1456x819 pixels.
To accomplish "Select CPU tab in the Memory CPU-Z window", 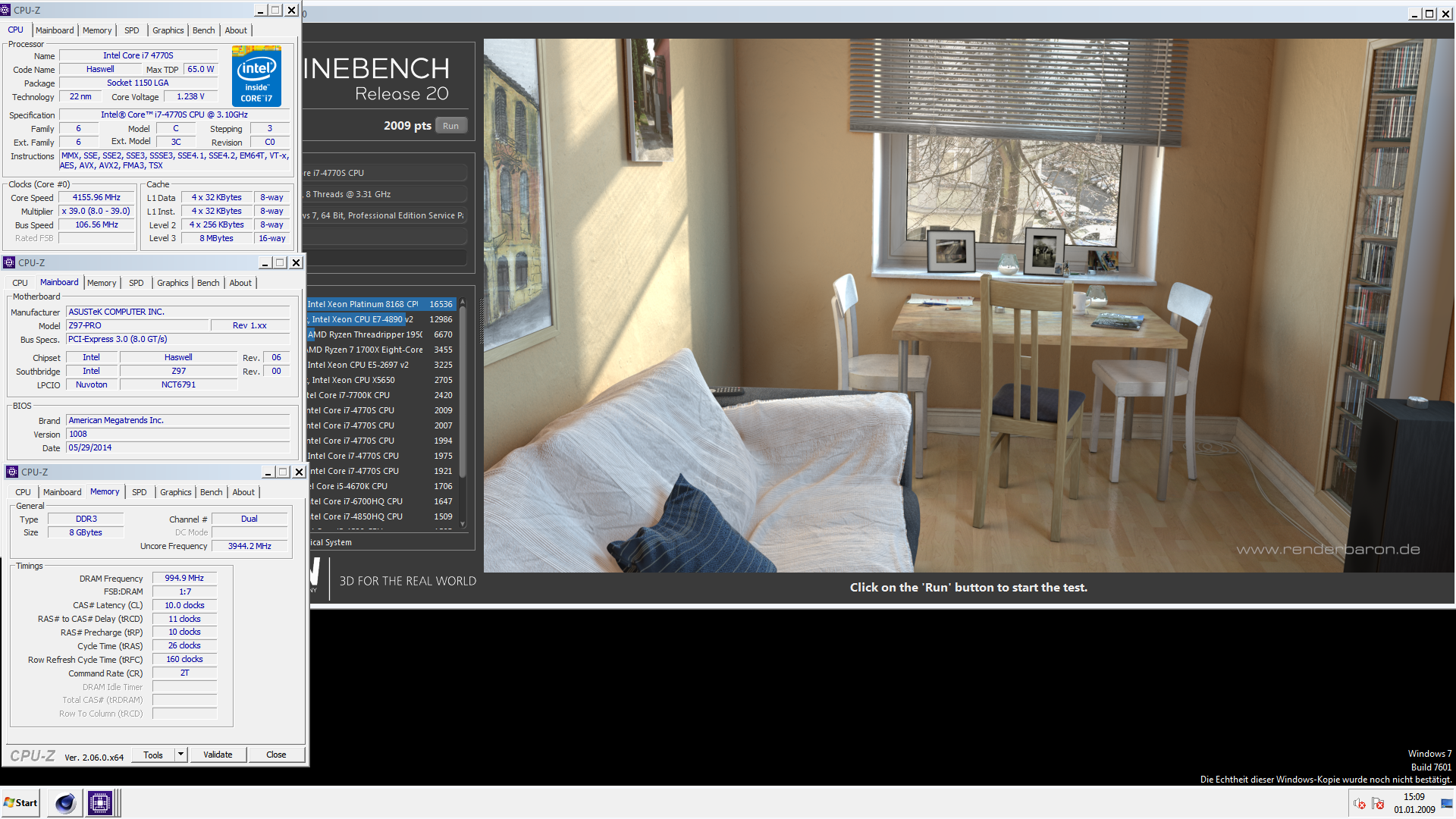I will (24, 492).
